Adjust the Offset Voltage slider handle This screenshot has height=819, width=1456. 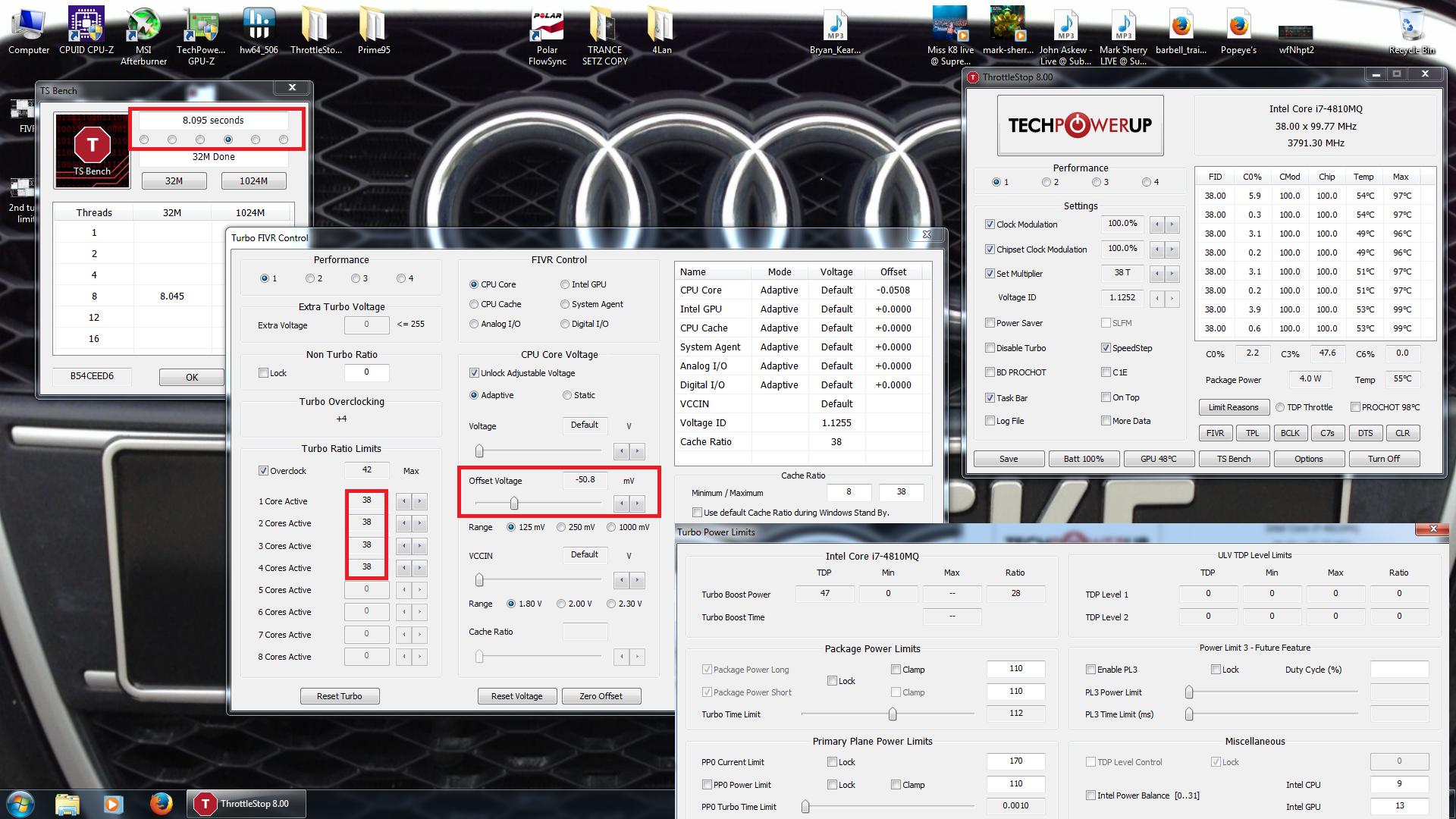514,504
